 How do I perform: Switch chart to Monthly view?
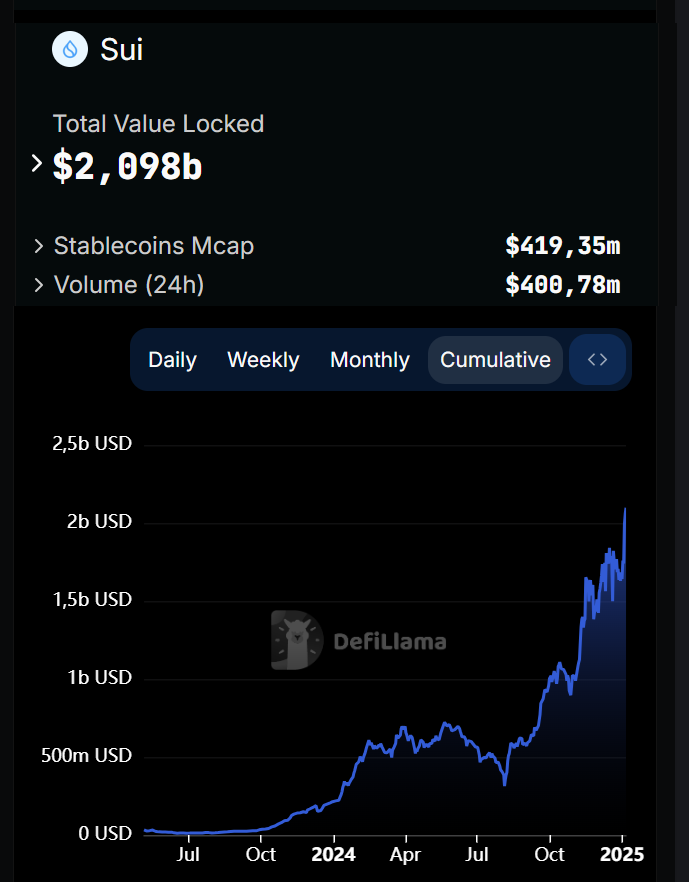click(370, 360)
